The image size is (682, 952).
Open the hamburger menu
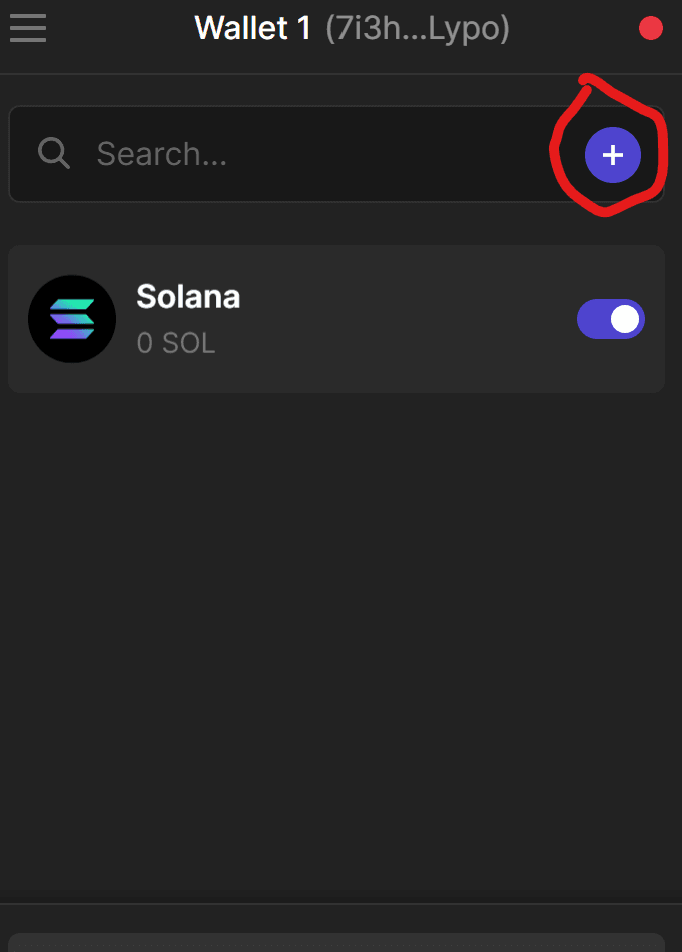[28, 28]
